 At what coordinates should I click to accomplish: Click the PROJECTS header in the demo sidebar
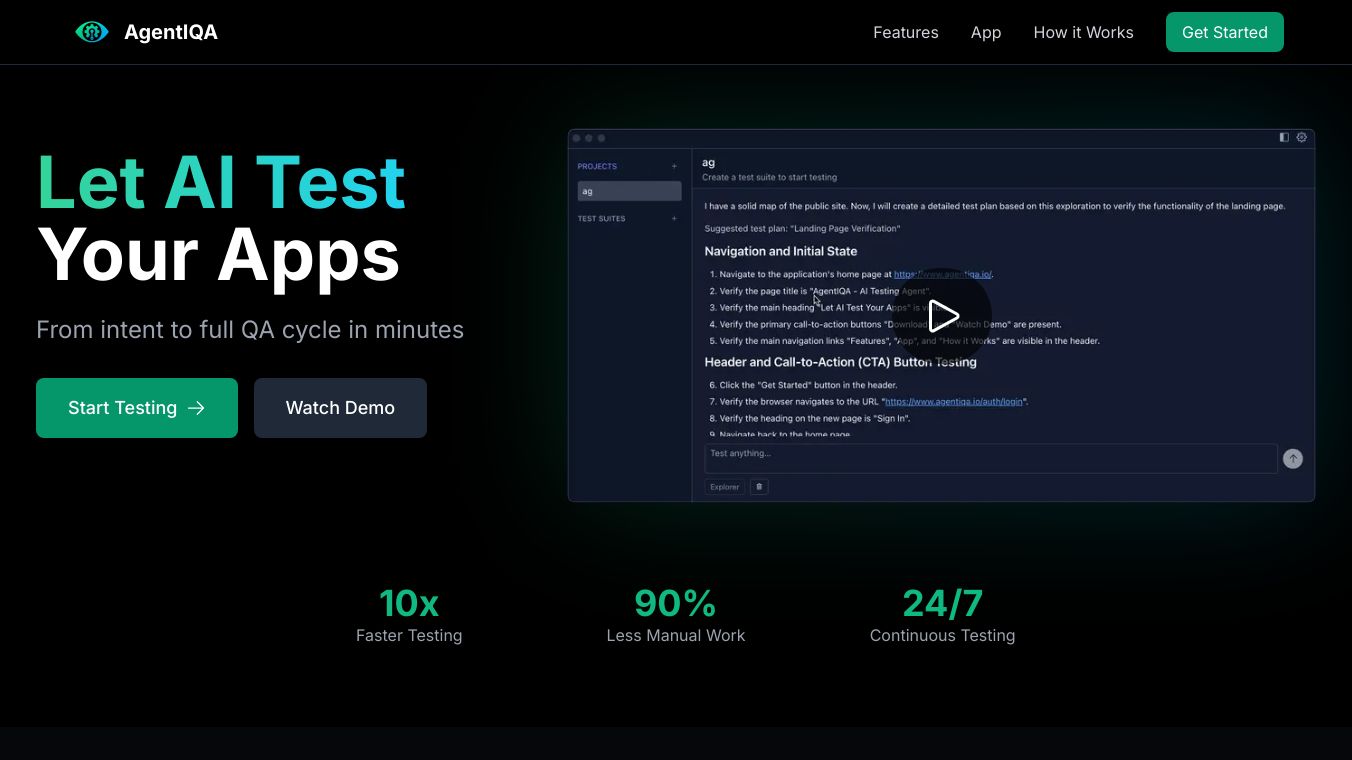[x=597, y=167]
